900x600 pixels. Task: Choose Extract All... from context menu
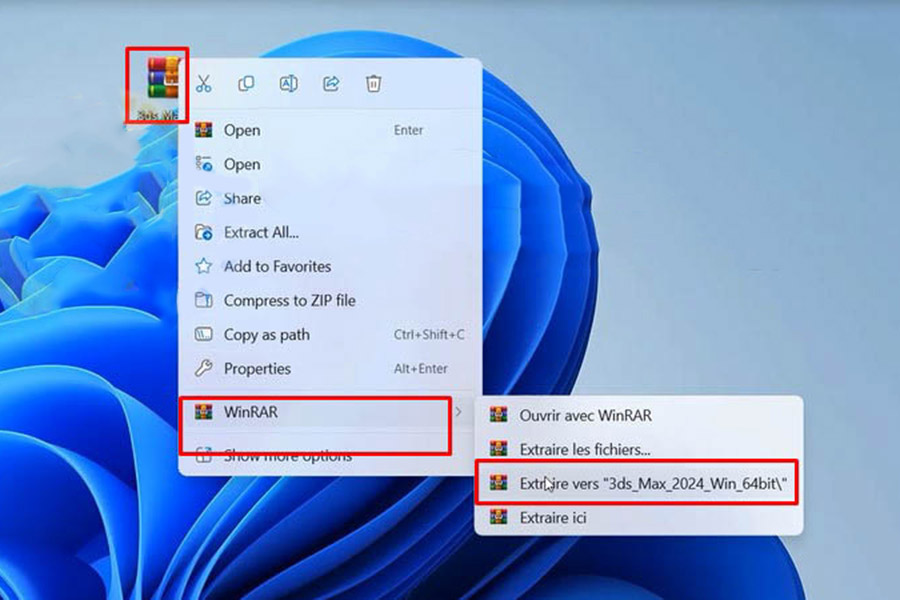click(261, 232)
